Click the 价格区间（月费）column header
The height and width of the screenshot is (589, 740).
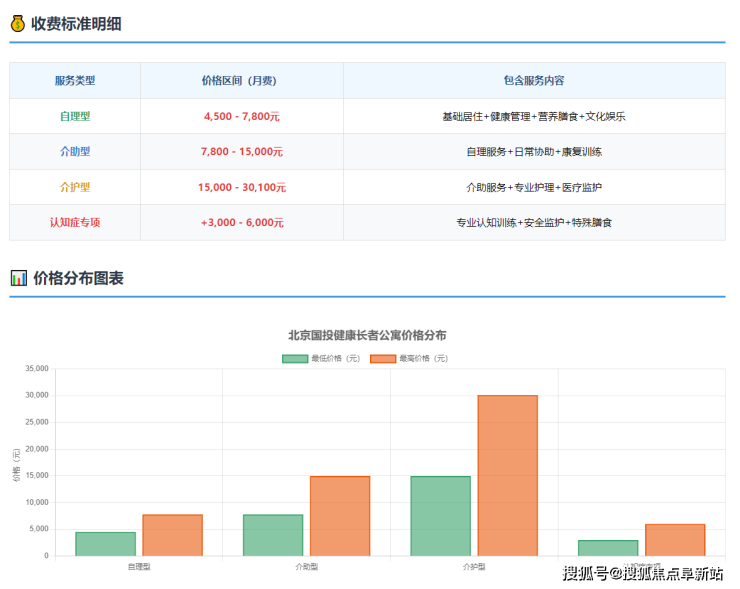click(241, 80)
